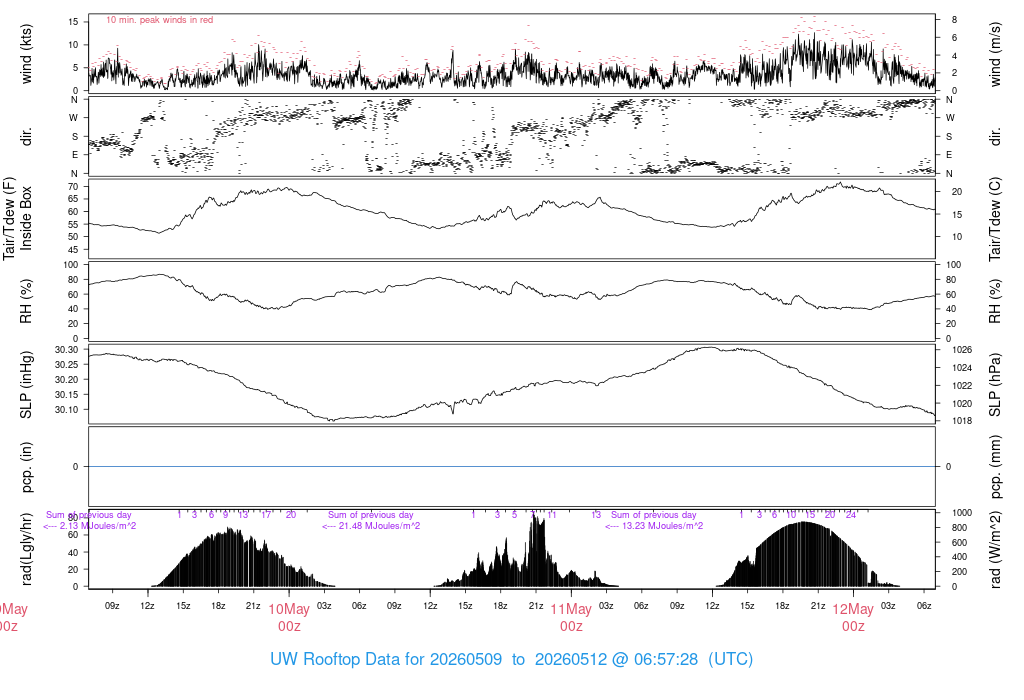Click the wind (m/s) right axis label
The width and height of the screenshot is (1024, 700).
(995, 54)
